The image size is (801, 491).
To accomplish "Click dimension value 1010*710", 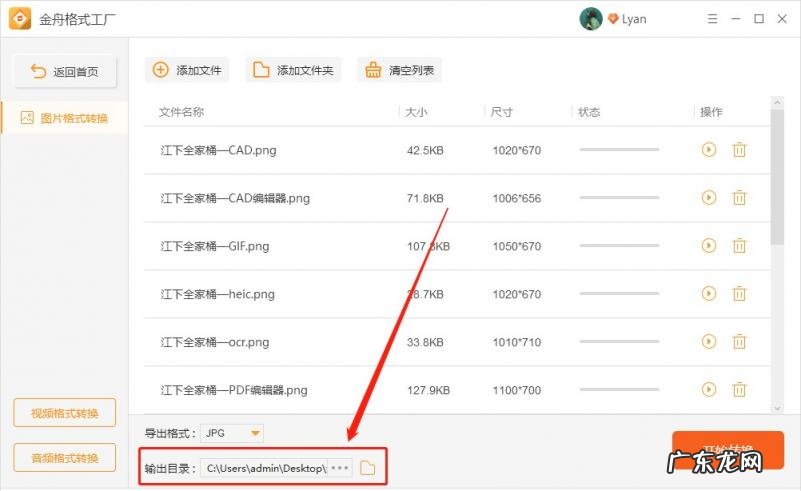I will (x=516, y=342).
